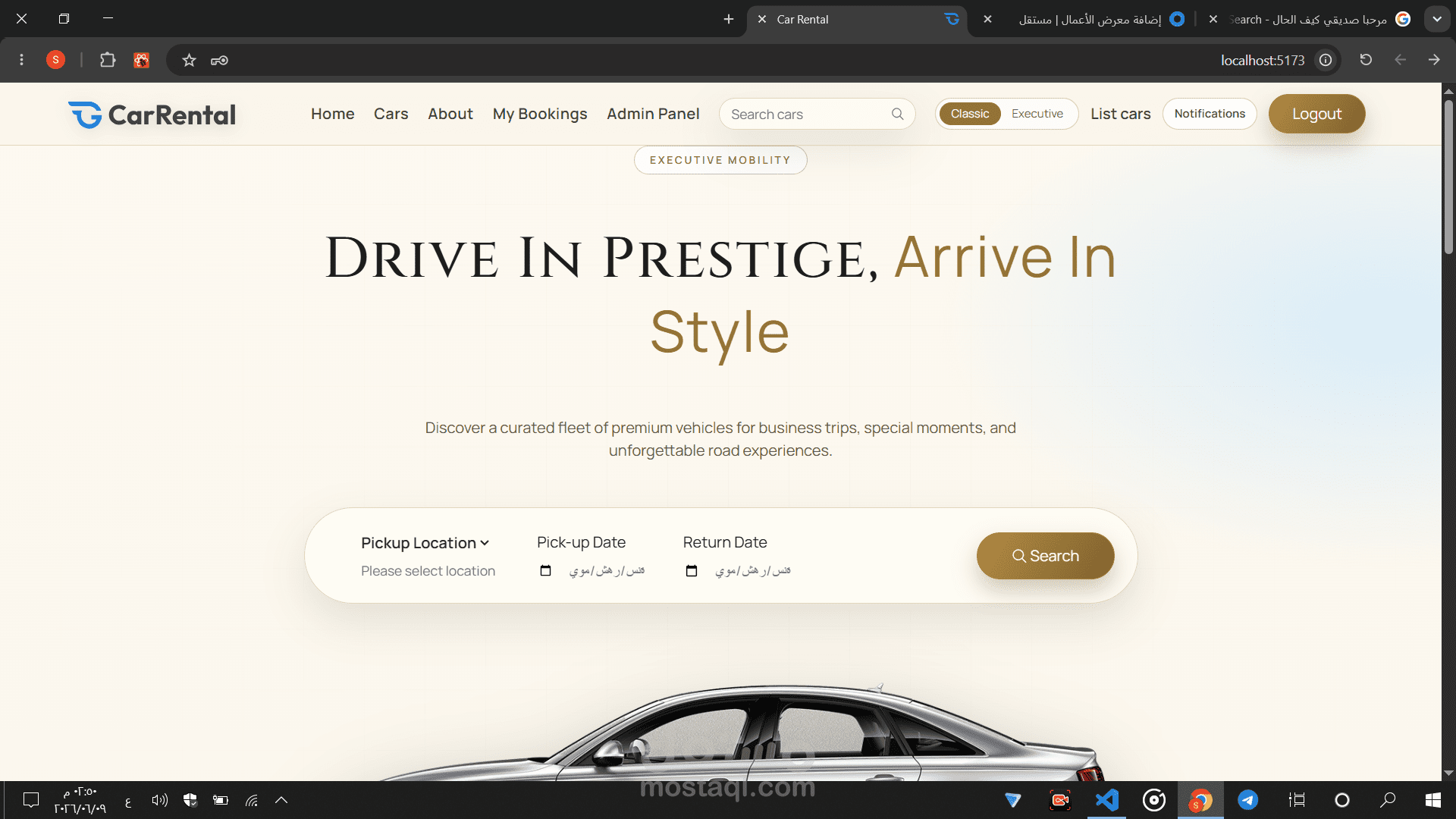Image resolution: width=1456 pixels, height=819 pixels.
Task: Open the browser extensions puzzle icon
Action: coord(108,60)
